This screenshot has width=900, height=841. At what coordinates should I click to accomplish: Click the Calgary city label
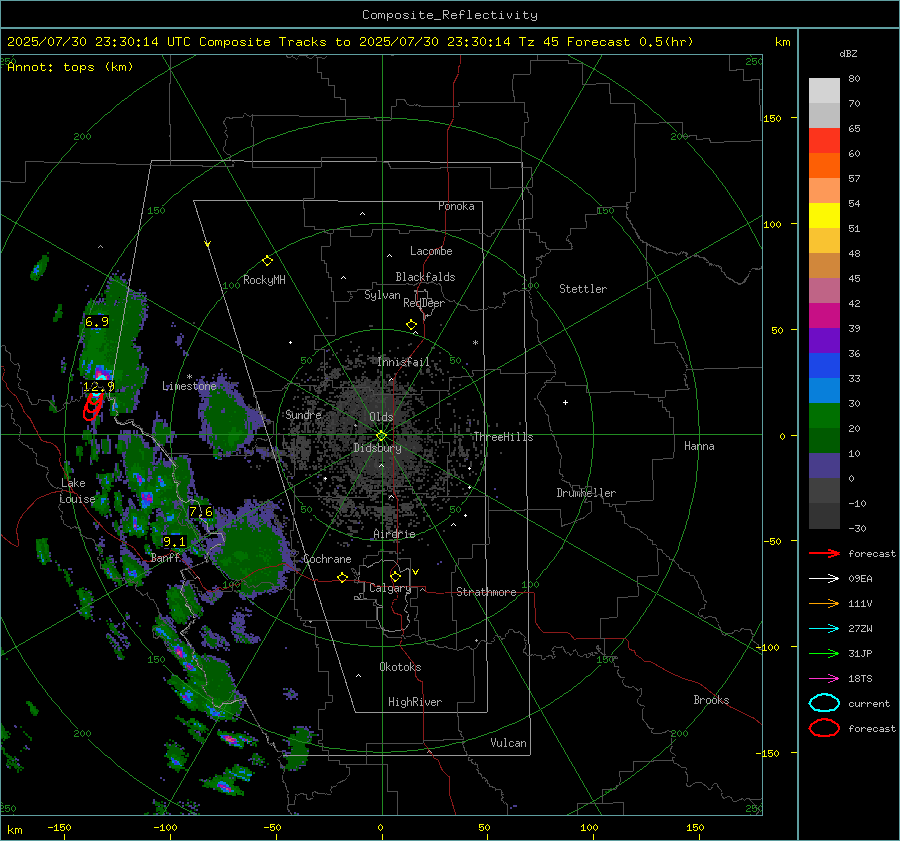click(x=390, y=588)
